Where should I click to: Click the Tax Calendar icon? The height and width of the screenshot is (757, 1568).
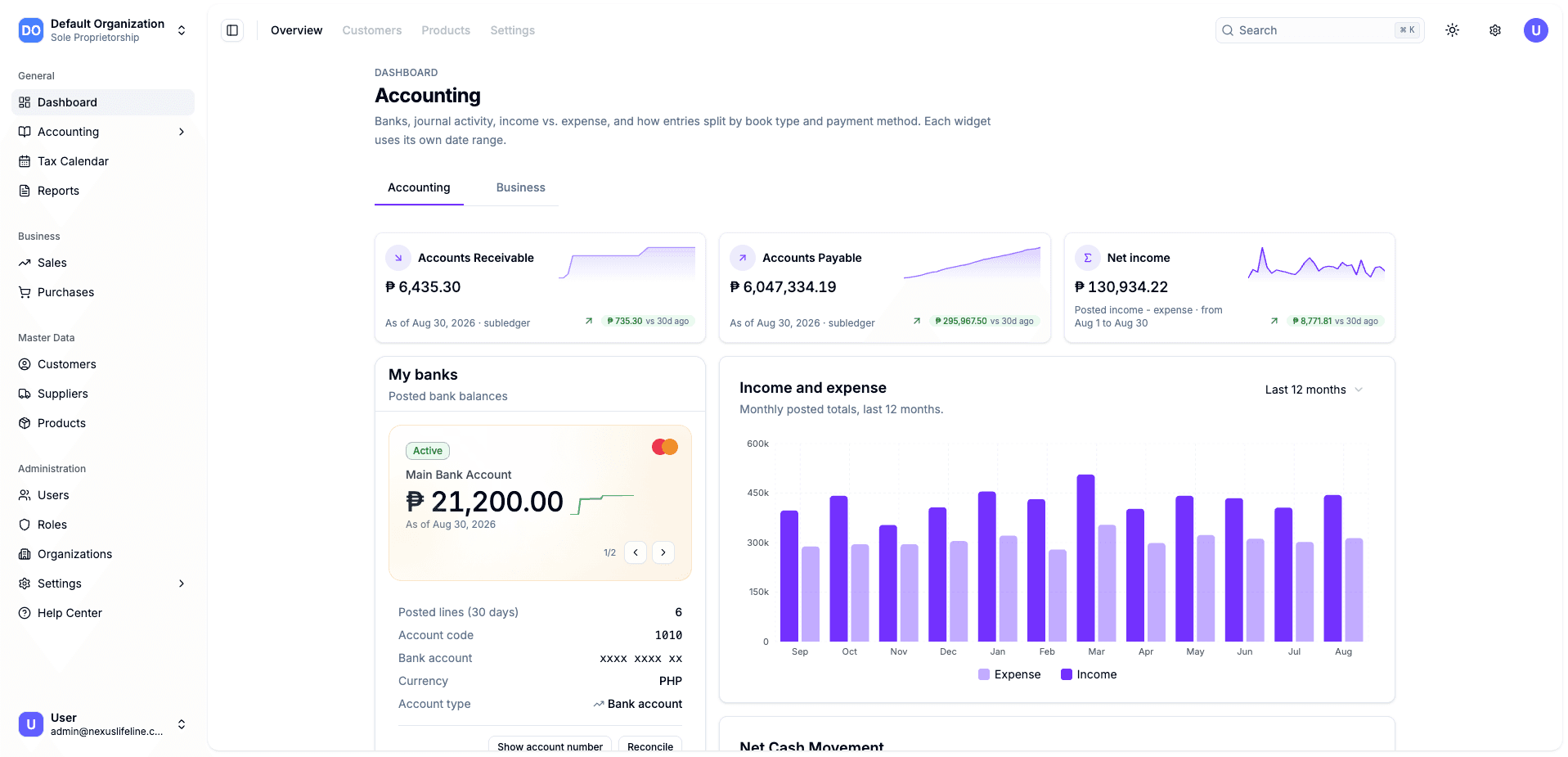pyautogui.click(x=25, y=161)
